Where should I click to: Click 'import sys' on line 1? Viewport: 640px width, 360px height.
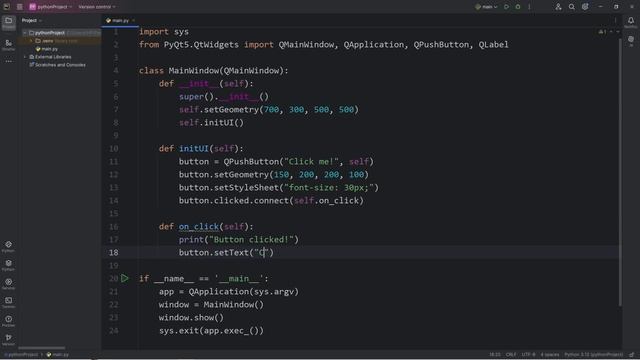[x=164, y=31]
